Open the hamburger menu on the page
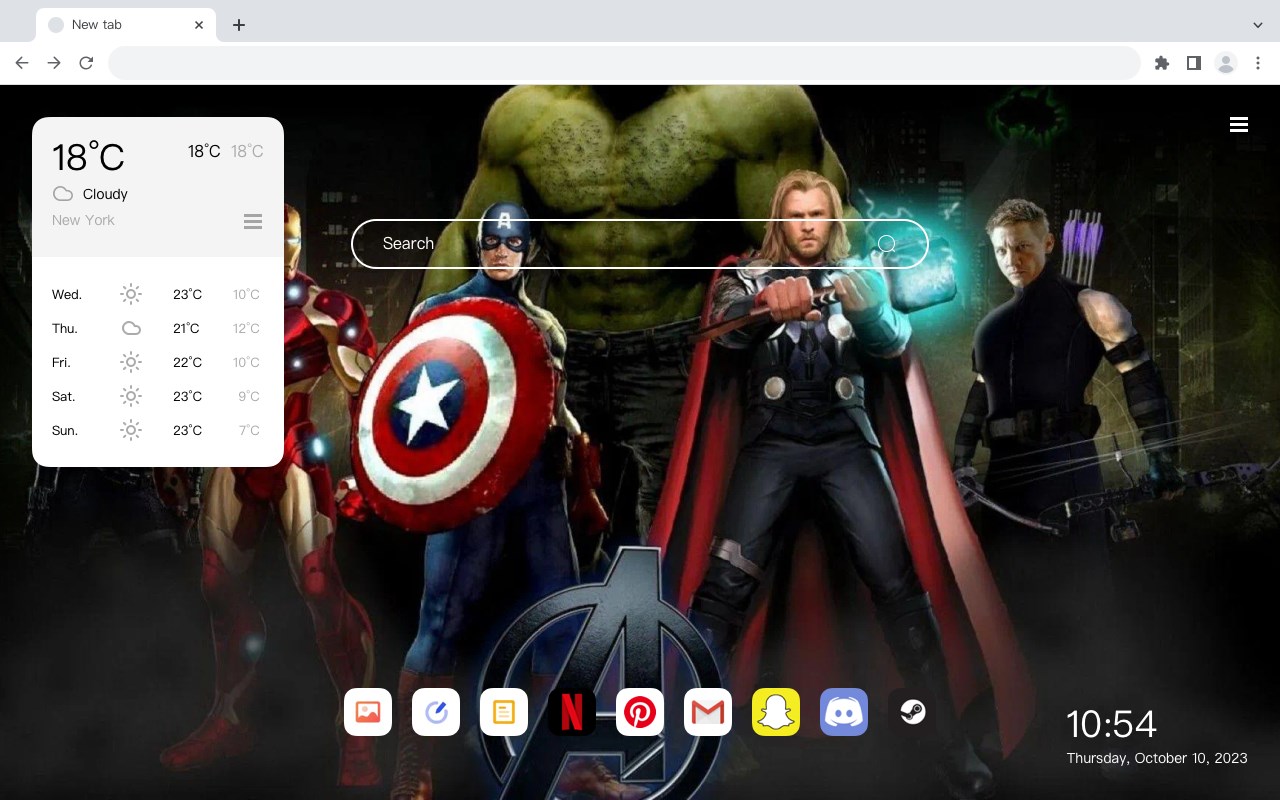 1239,124
